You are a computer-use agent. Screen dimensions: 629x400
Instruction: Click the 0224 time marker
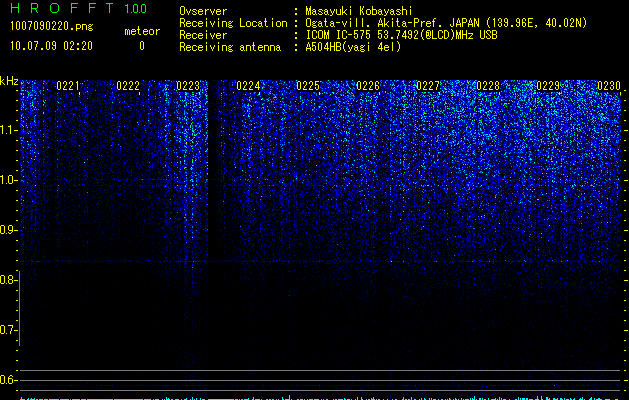(248, 86)
